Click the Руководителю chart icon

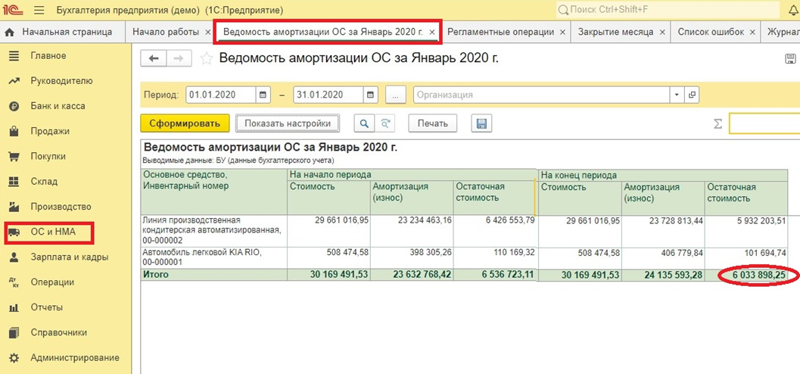click(x=14, y=81)
